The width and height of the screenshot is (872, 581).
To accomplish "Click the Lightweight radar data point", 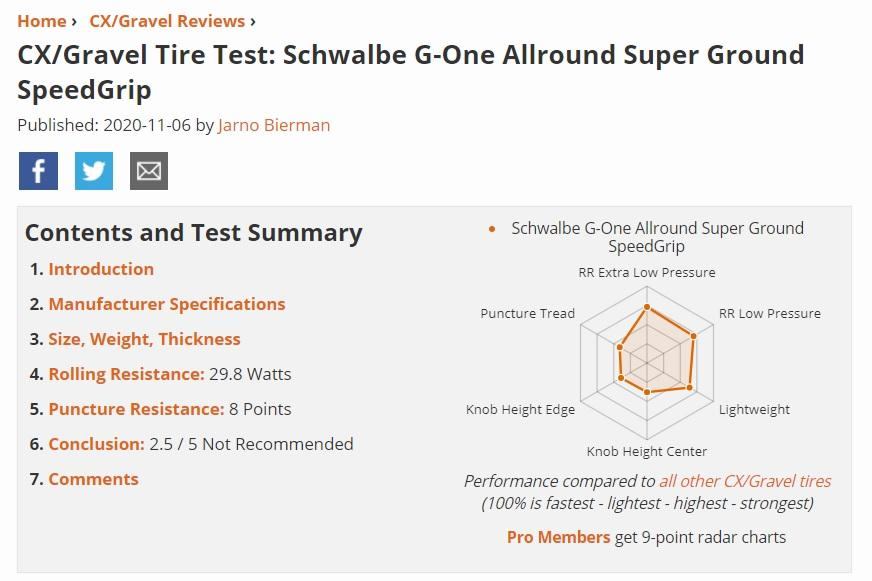I will (x=690, y=388).
